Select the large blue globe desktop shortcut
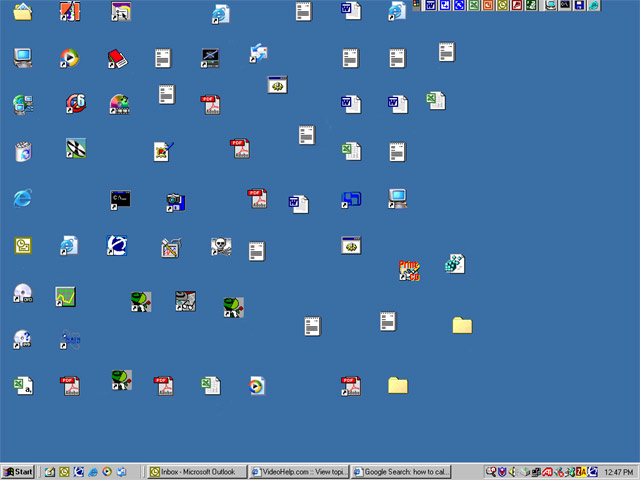Viewport: 640px width, 480px height. [x=117, y=245]
